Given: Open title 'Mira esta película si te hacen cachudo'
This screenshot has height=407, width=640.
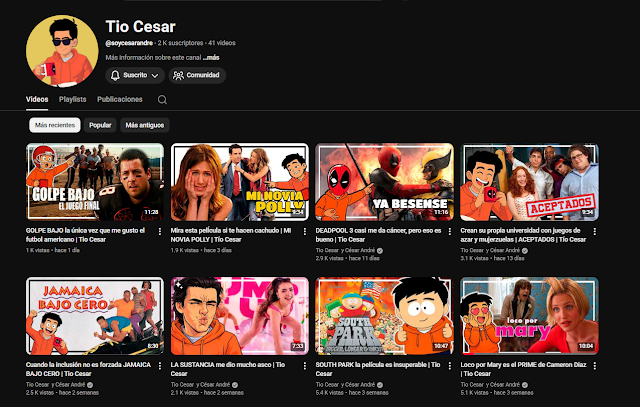Looking at the screenshot, I should [x=231, y=235].
